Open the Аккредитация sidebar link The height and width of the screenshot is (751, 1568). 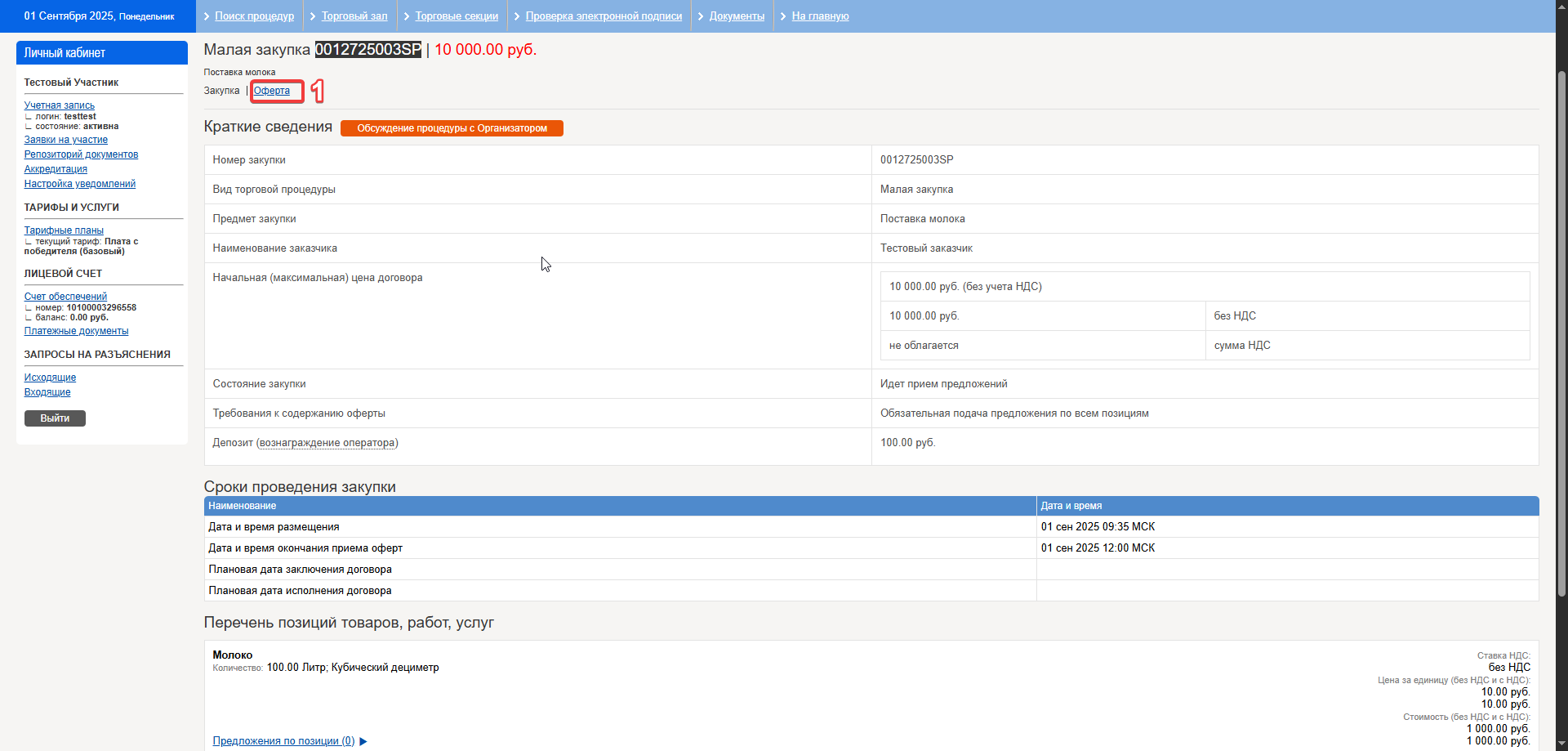tap(56, 169)
